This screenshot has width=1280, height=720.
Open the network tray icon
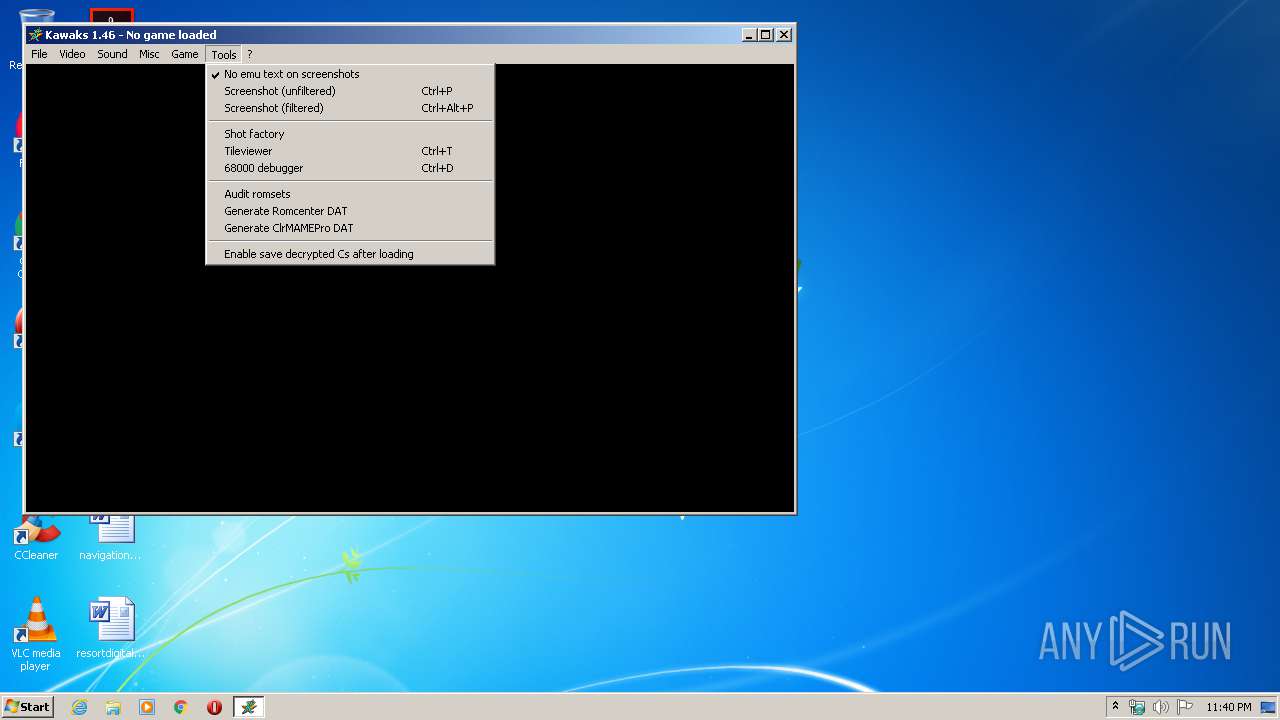click(1137, 707)
